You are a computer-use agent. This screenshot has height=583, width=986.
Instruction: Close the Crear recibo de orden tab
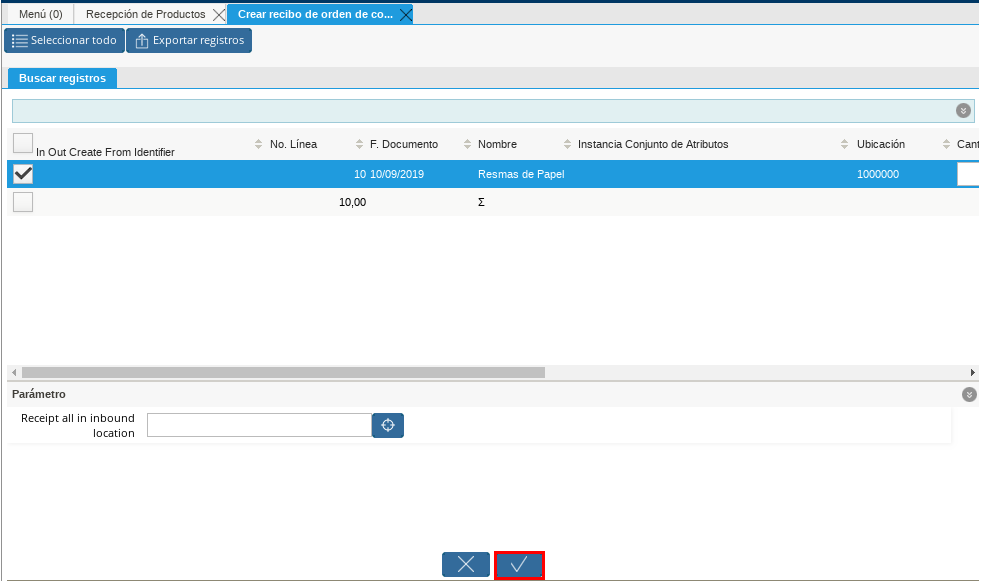pos(406,14)
